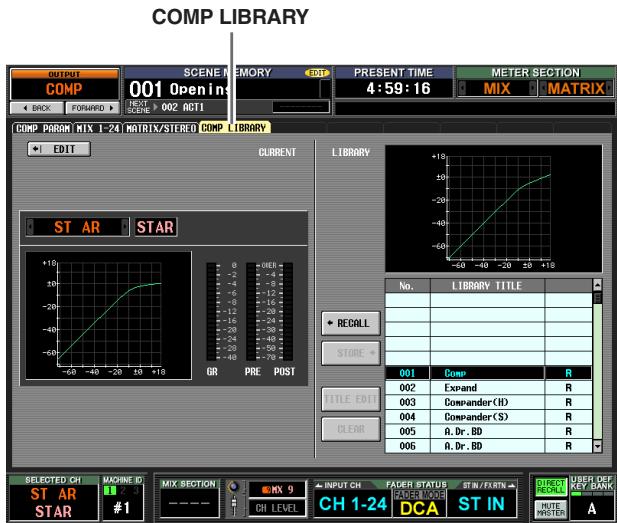Click the CH LEVEL button
617x523 pixels.
click(277, 508)
